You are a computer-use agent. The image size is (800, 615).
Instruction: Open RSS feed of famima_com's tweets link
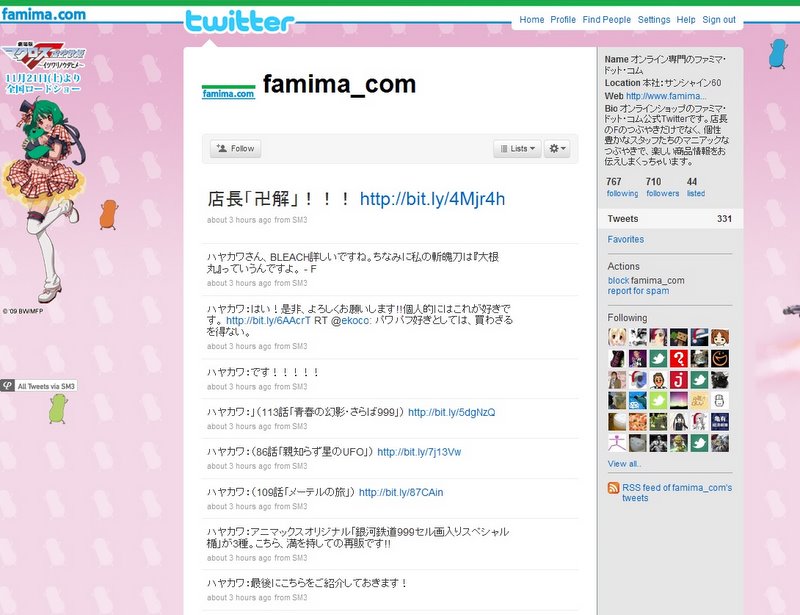[677, 493]
